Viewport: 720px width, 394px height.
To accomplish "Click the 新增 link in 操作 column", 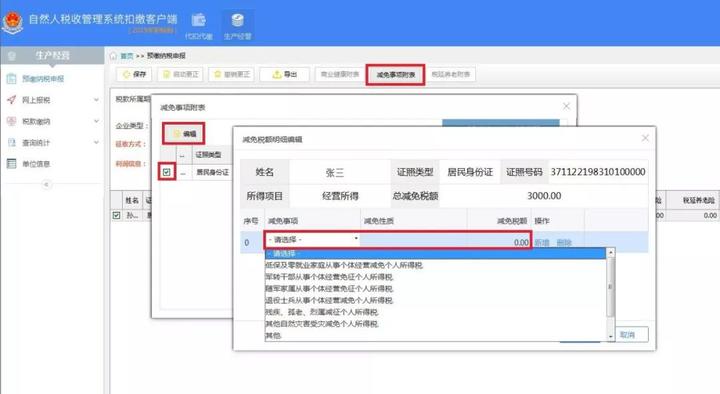I will [x=542, y=242].
